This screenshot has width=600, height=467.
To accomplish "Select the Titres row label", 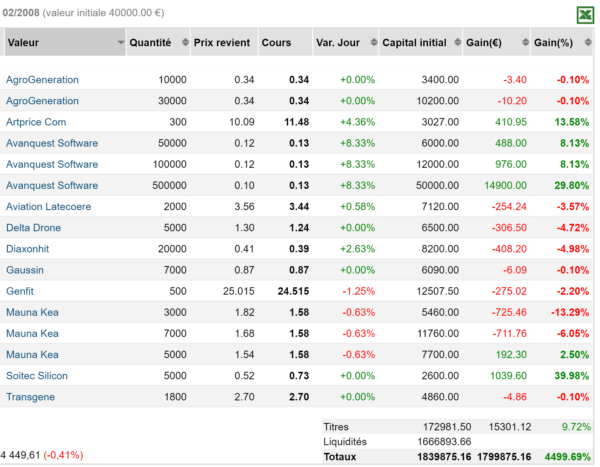I will click(x=336, y=427).
